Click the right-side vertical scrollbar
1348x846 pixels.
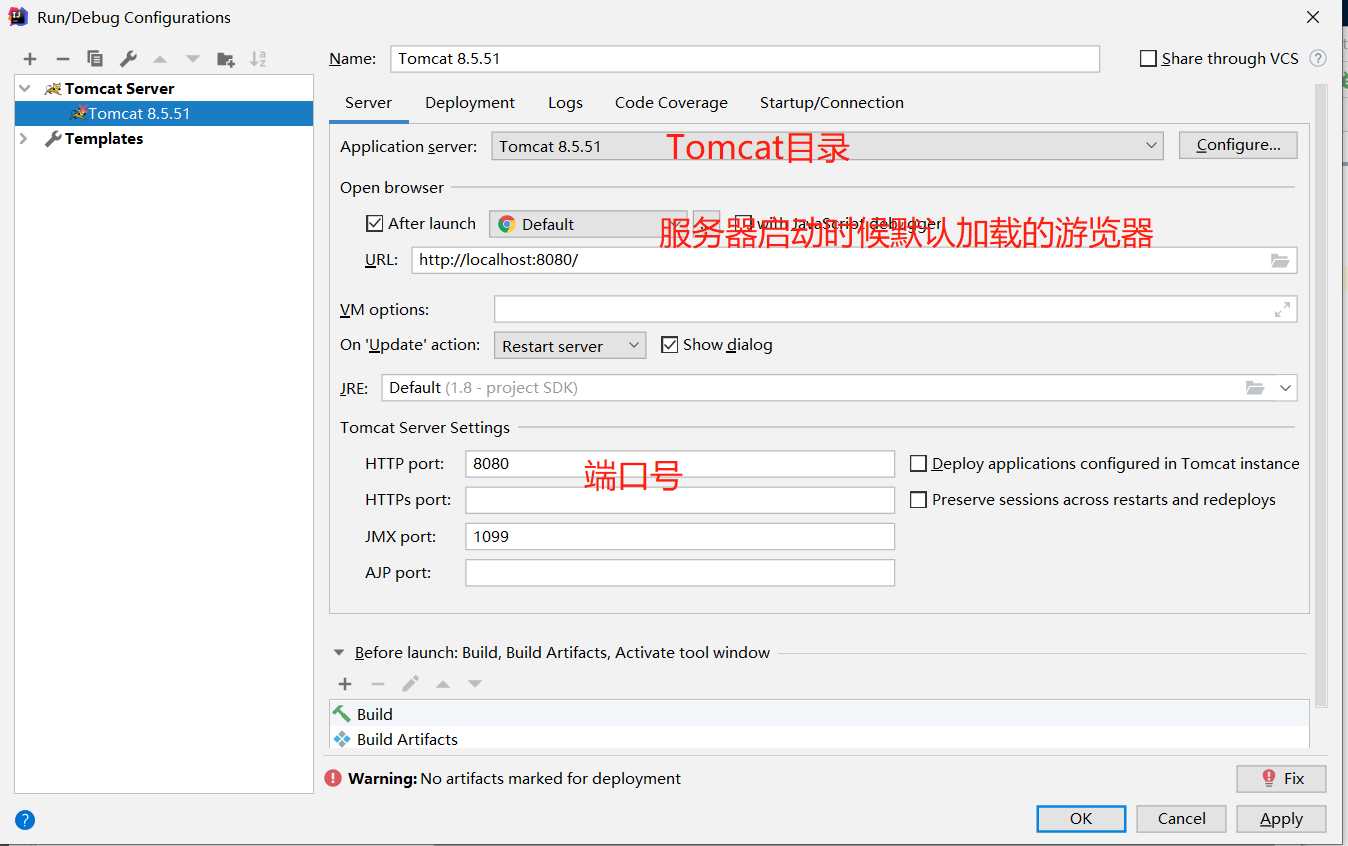(x=1321, y=395)
